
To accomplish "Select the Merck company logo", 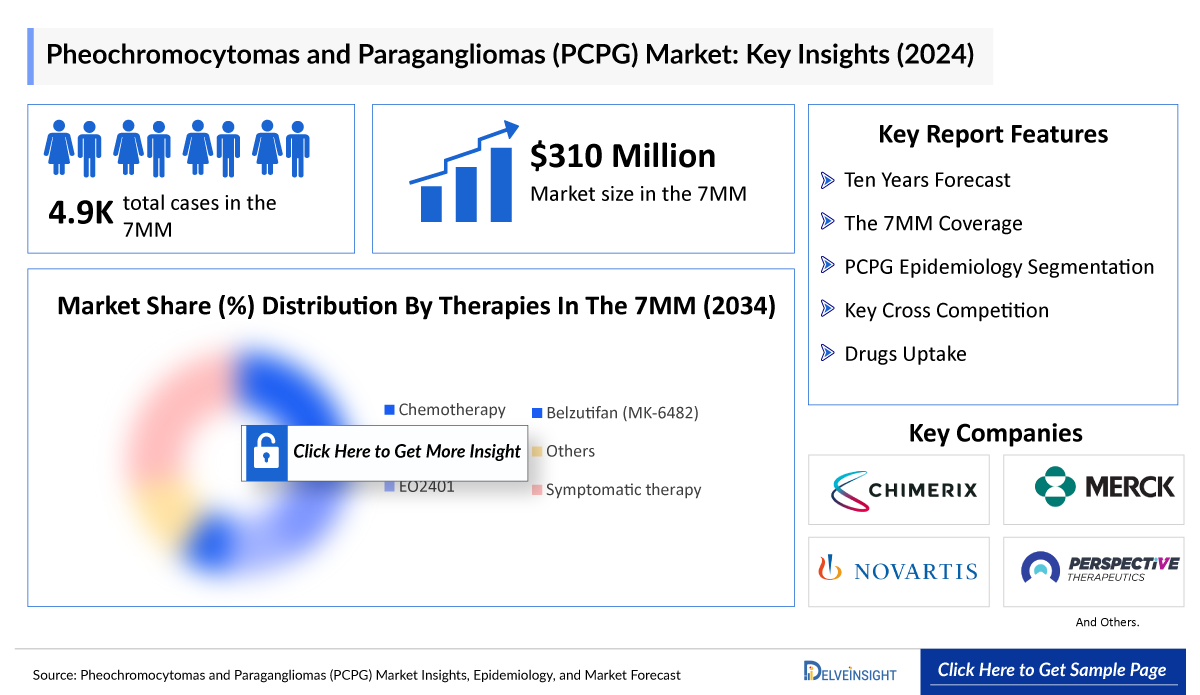I will pos(1093,489).
